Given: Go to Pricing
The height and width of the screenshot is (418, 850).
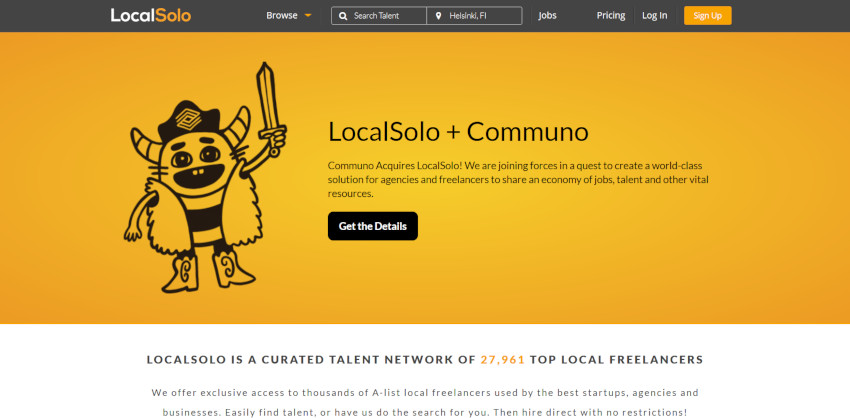Looking at the screenshot, I should point(611,16).
